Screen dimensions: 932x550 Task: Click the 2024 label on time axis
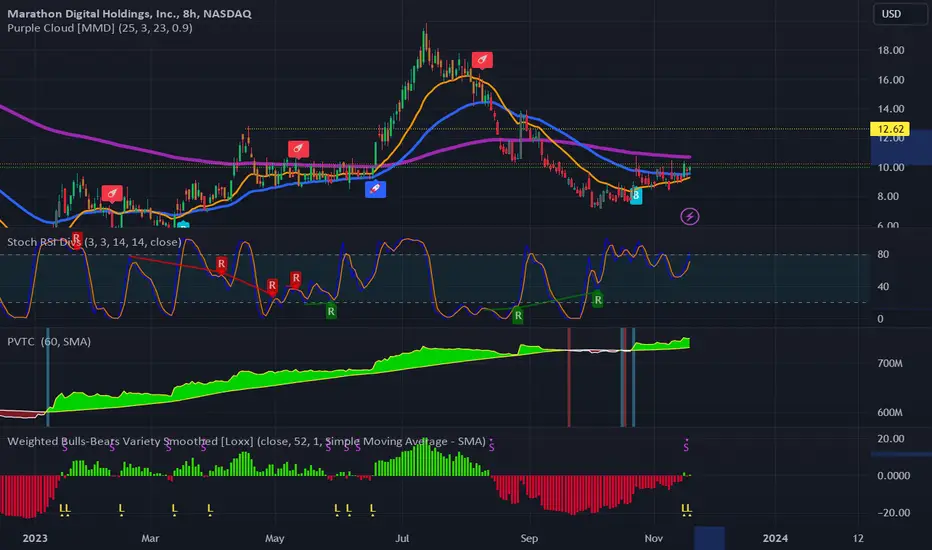pos(775,538)
